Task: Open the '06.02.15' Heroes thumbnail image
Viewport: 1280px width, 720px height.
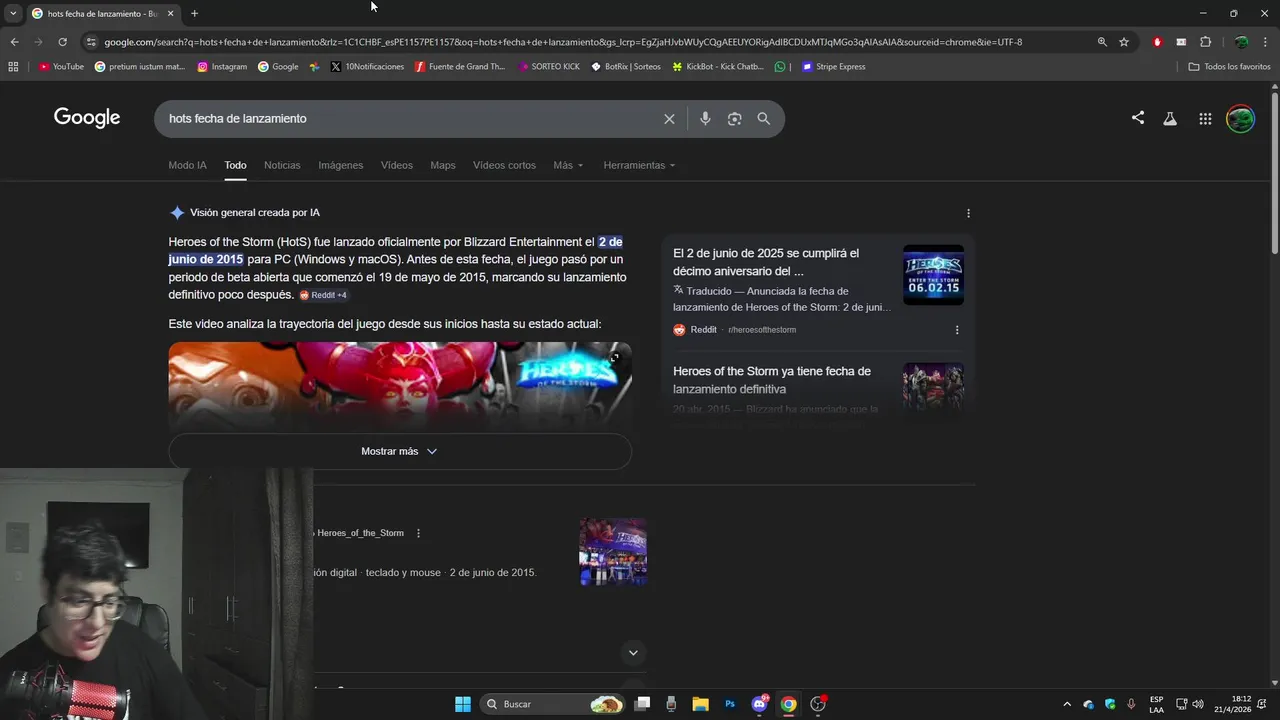Action: click(x=934, y=275)
